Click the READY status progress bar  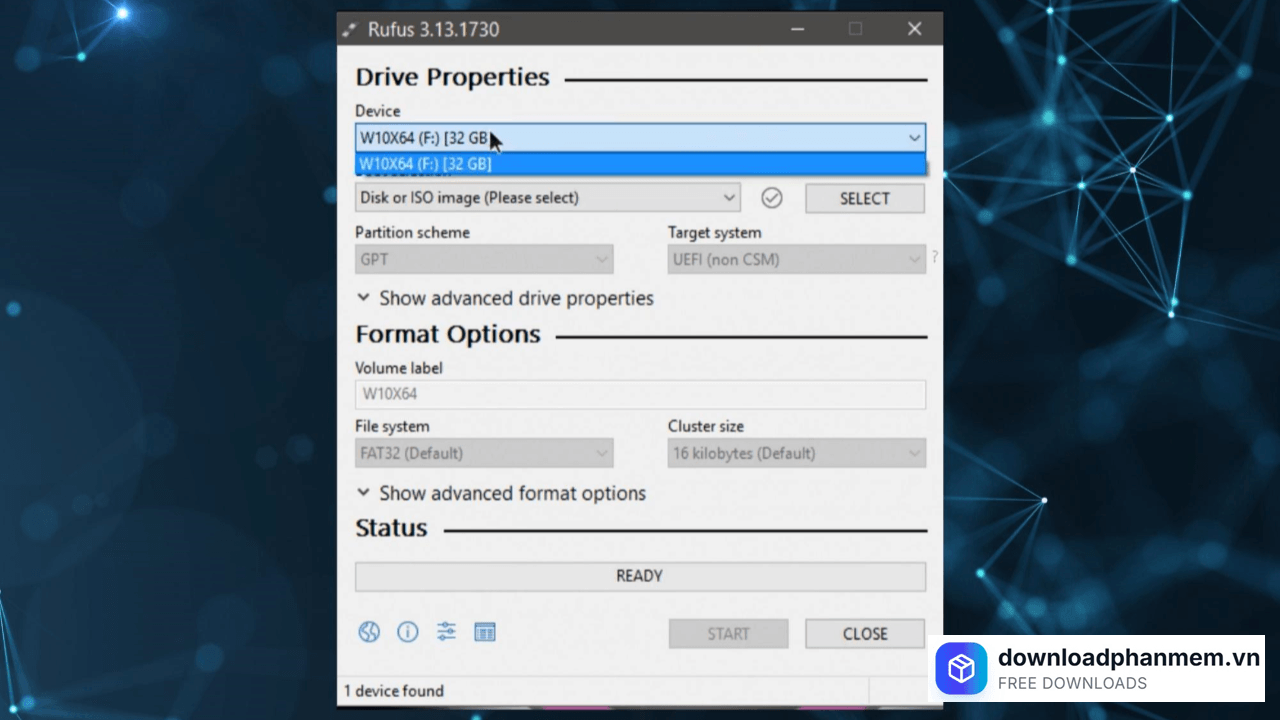[x=640, y=576]
